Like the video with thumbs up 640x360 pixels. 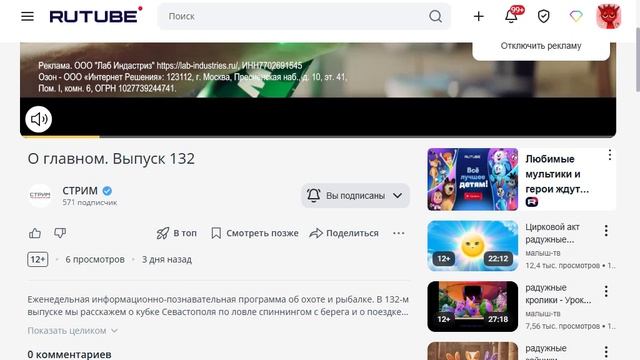(x=35, y=233)
